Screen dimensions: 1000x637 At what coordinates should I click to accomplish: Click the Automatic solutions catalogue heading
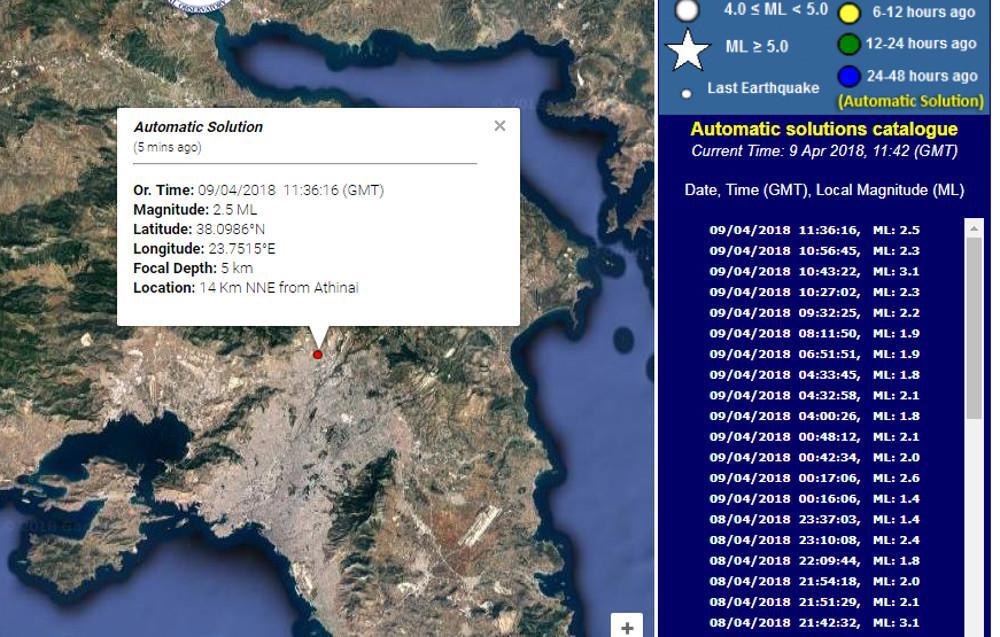(x=823, y=129)
